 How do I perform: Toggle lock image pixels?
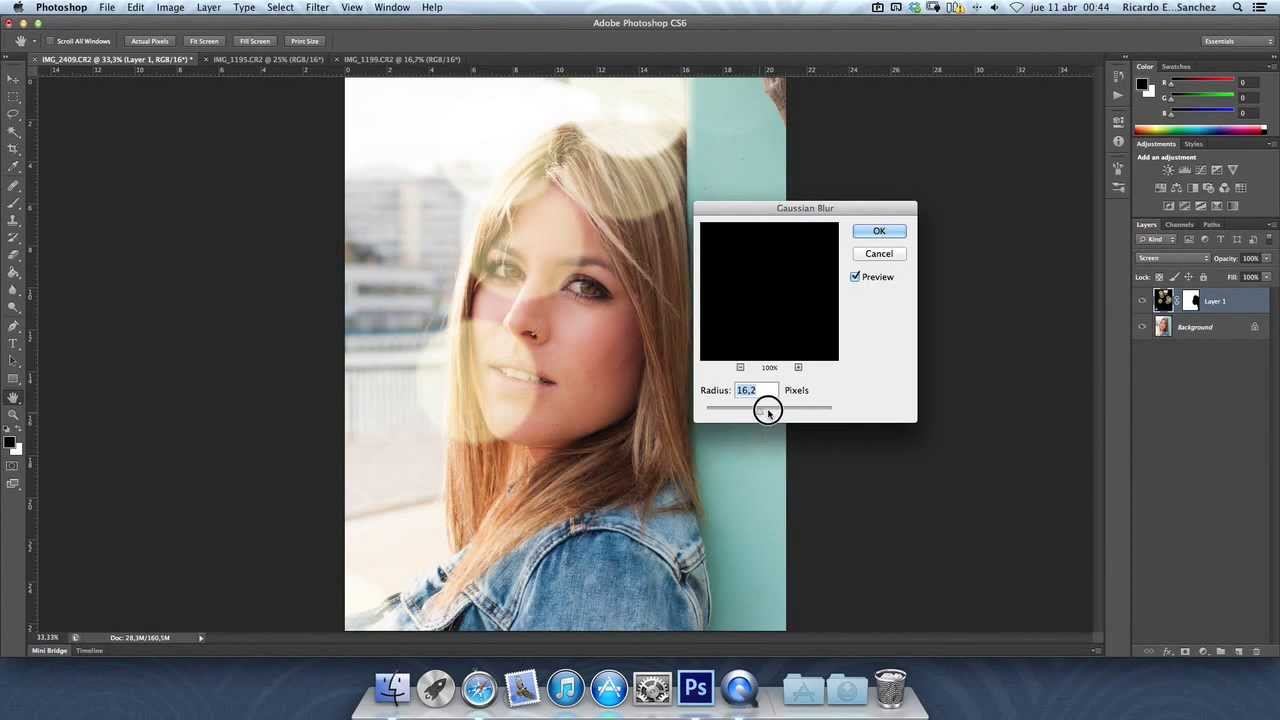tap(1174, 276)
